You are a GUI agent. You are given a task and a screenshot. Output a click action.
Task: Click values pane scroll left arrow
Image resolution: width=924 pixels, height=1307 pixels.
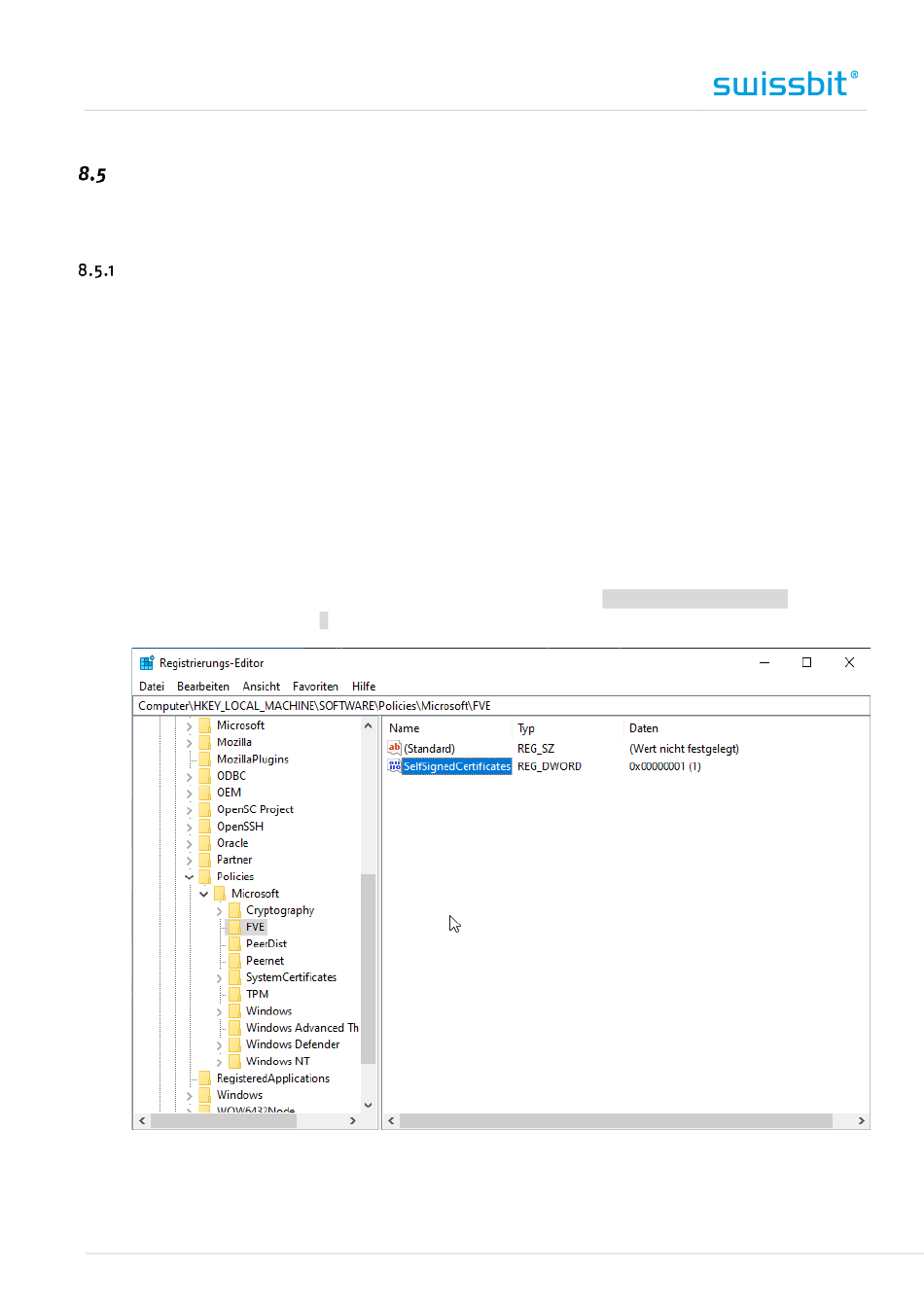click(391, 1121)
